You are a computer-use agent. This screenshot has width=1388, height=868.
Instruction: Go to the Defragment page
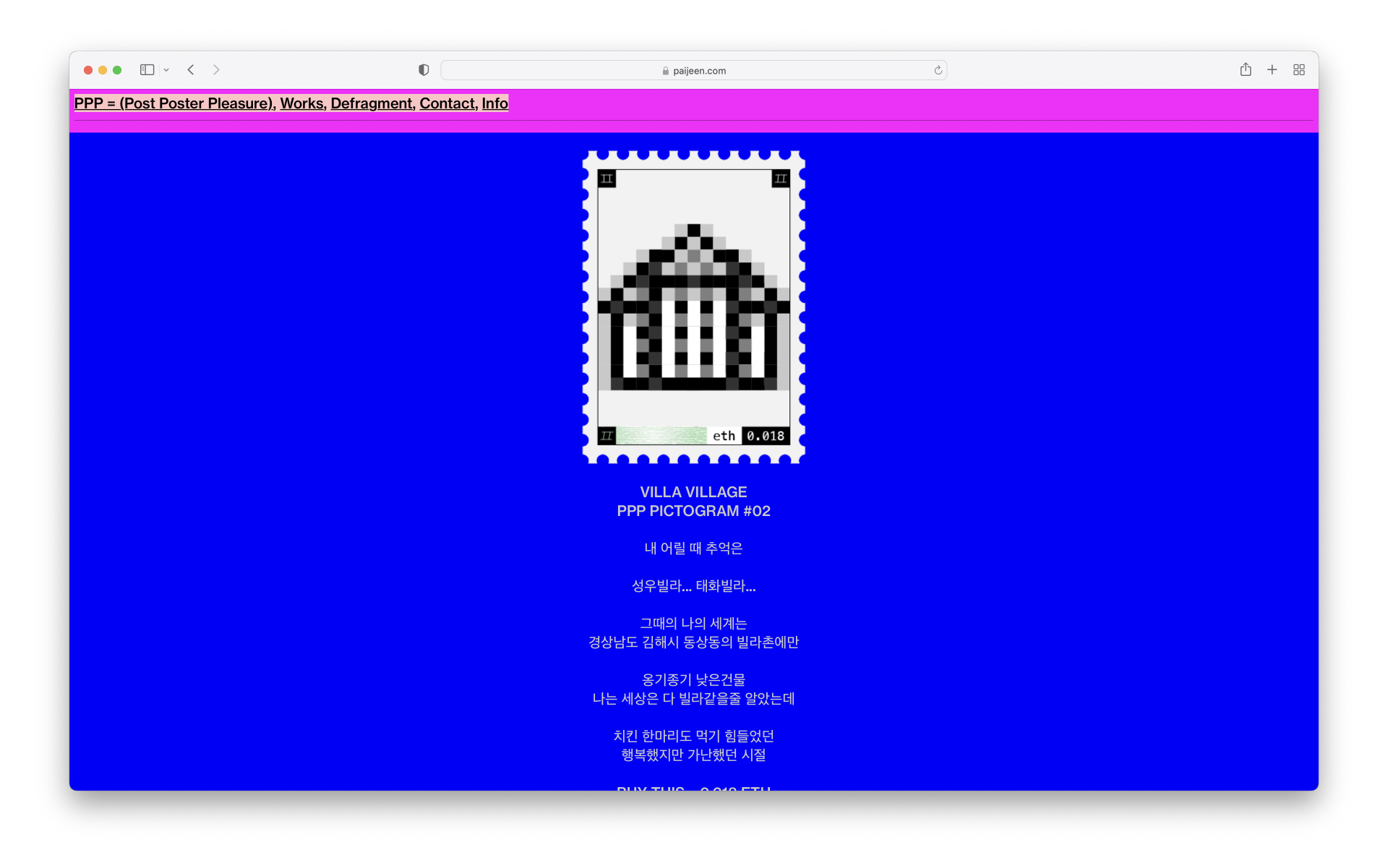tap(372, 103)
